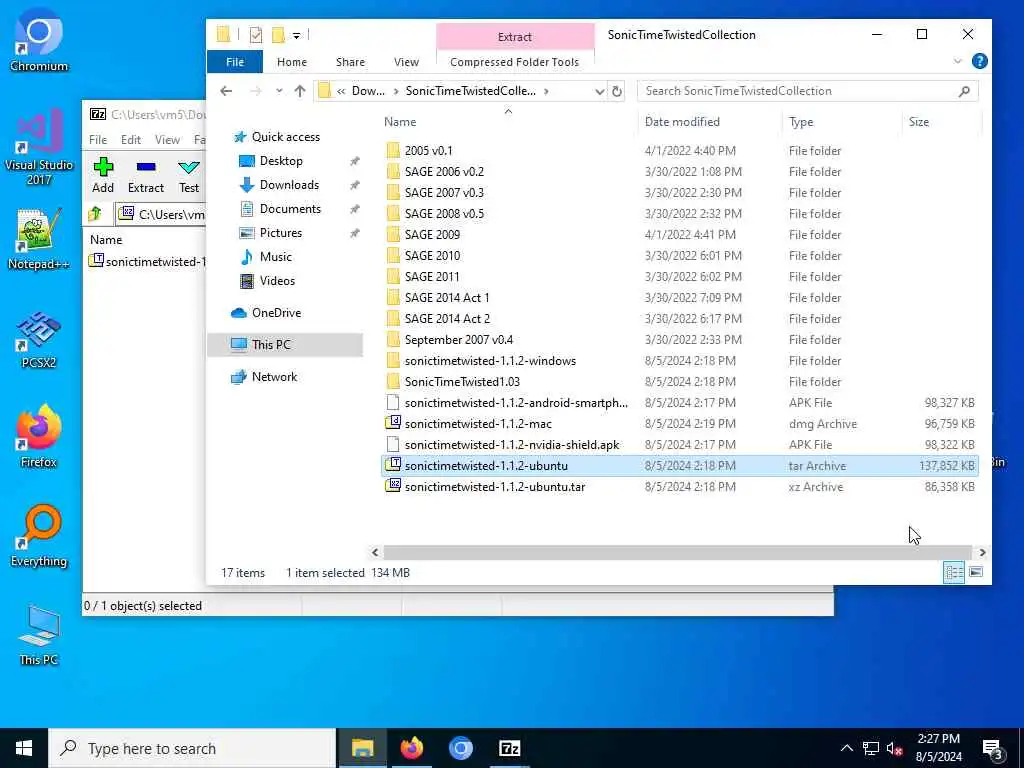
Task: Click the Test icon in 7-Zip toolbar
Action: pyautogui.click(x=189, y=168)
